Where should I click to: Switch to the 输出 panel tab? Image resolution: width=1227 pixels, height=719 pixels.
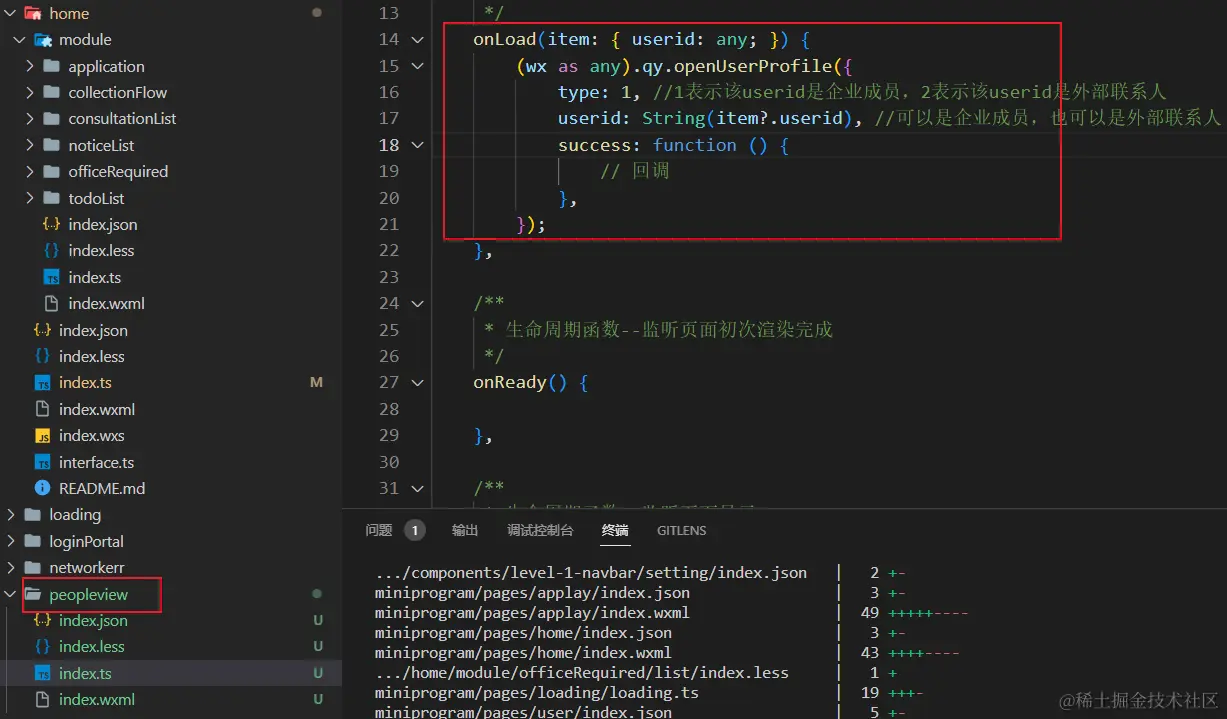tap(465, 531)
